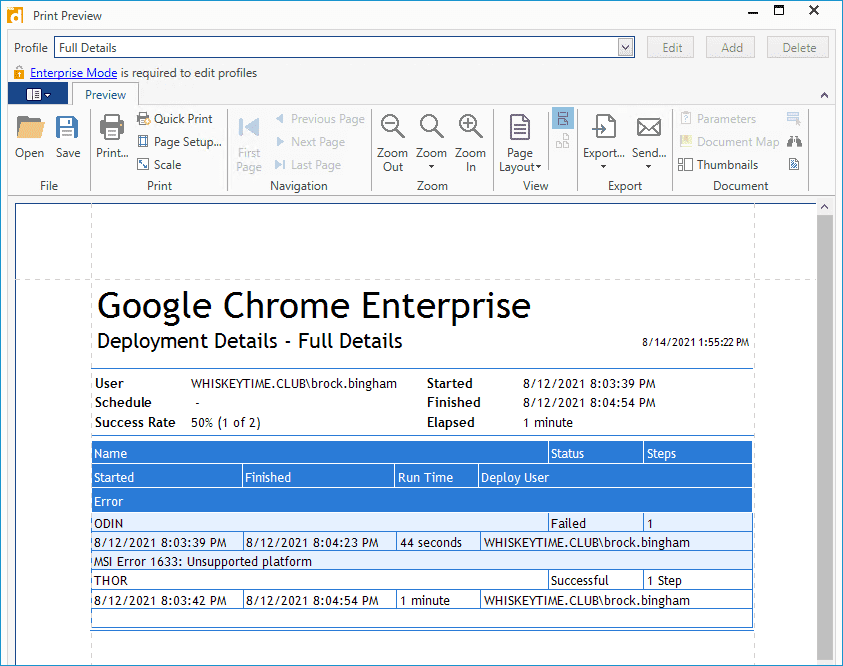This screenshot has height=666, width=843.
Task: Open the Zoom level dropdown
Action: [431, 143]
